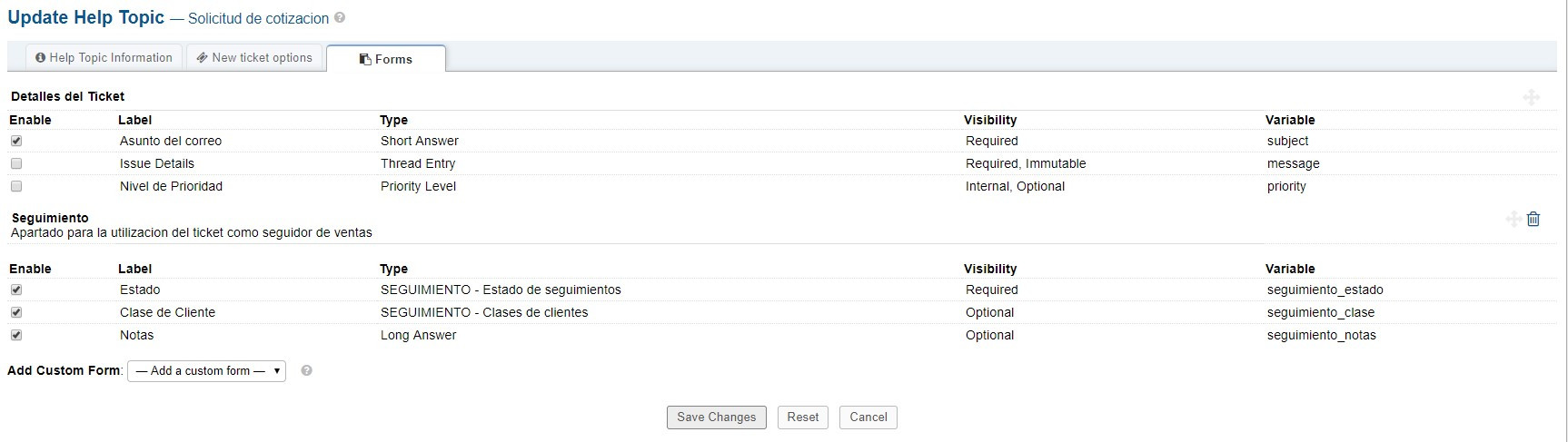The height and width of the screenshot is (442, 1568).
Task: Click the Asunto del correo label text
Action: (x=171, y=141)
